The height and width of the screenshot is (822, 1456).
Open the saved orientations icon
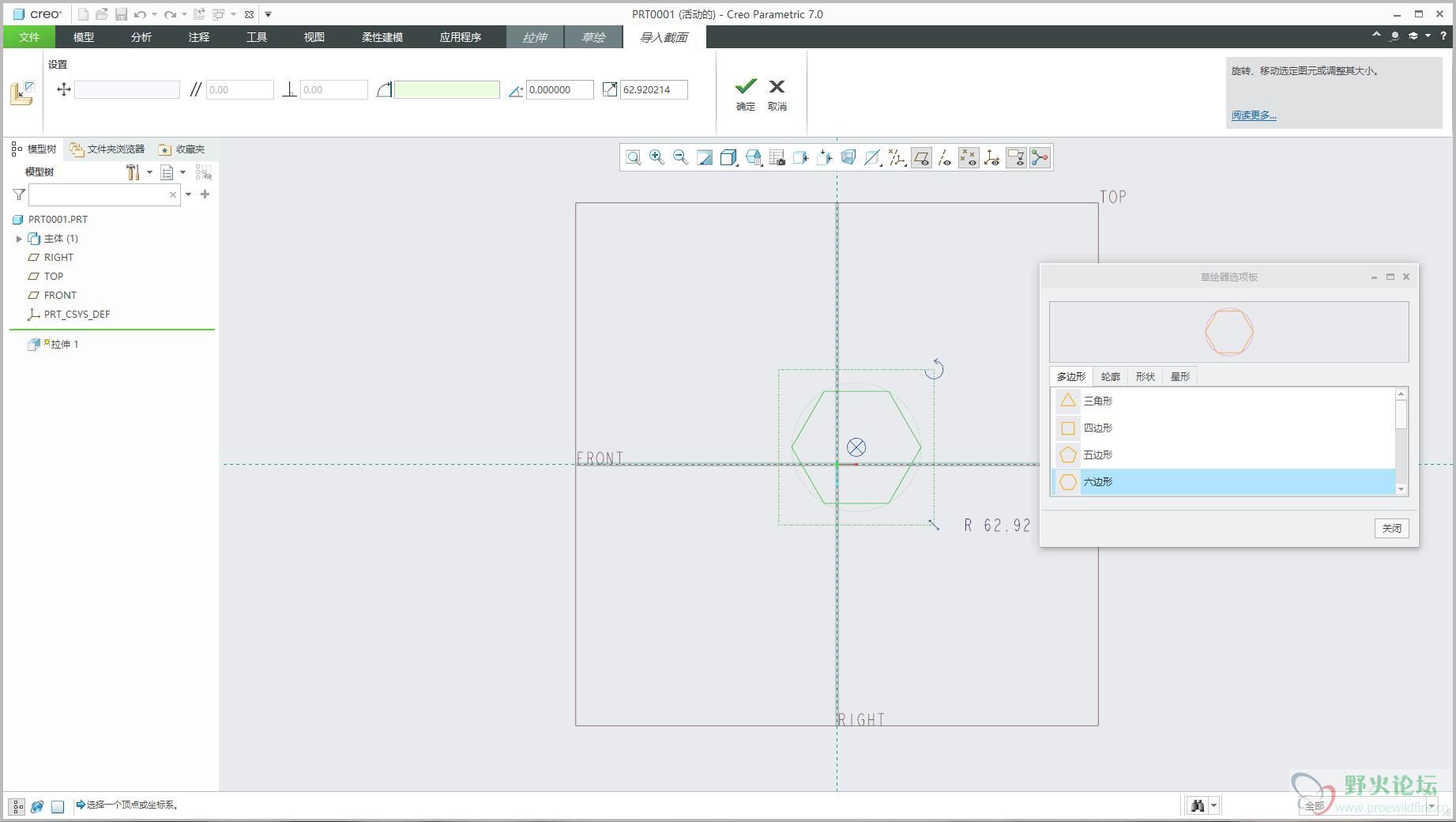(x=753, y=158)
